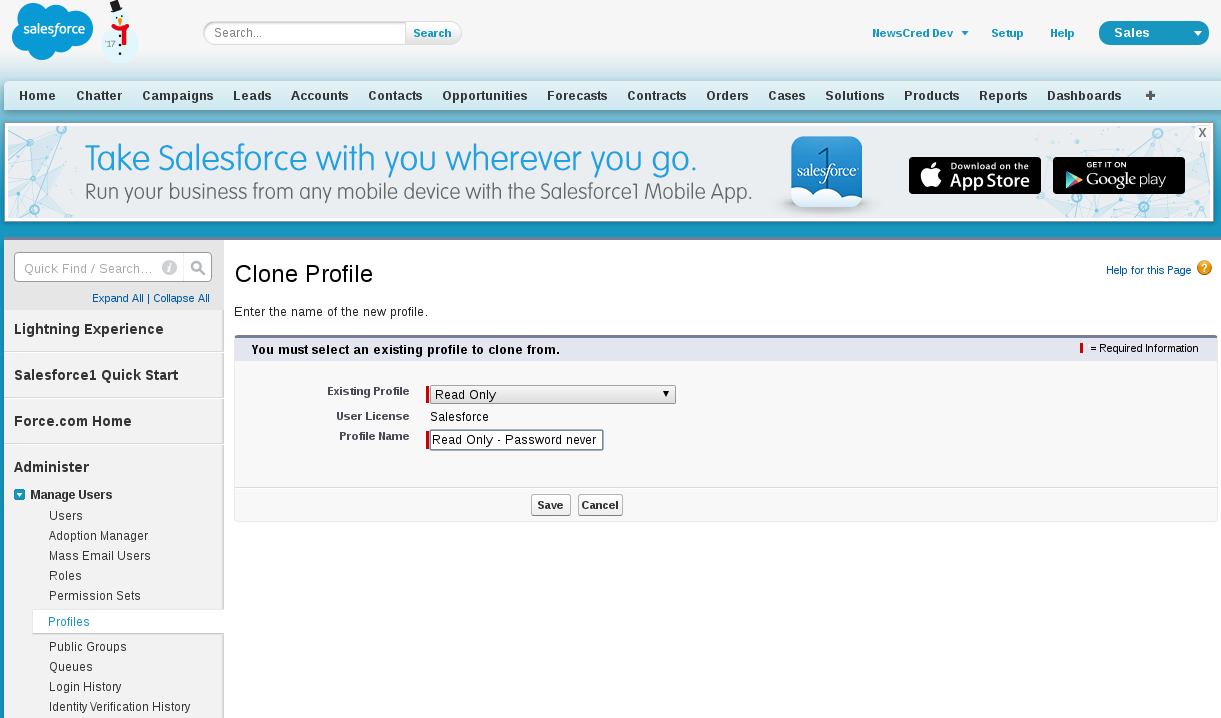Save the cloned profile

(551, 505)
